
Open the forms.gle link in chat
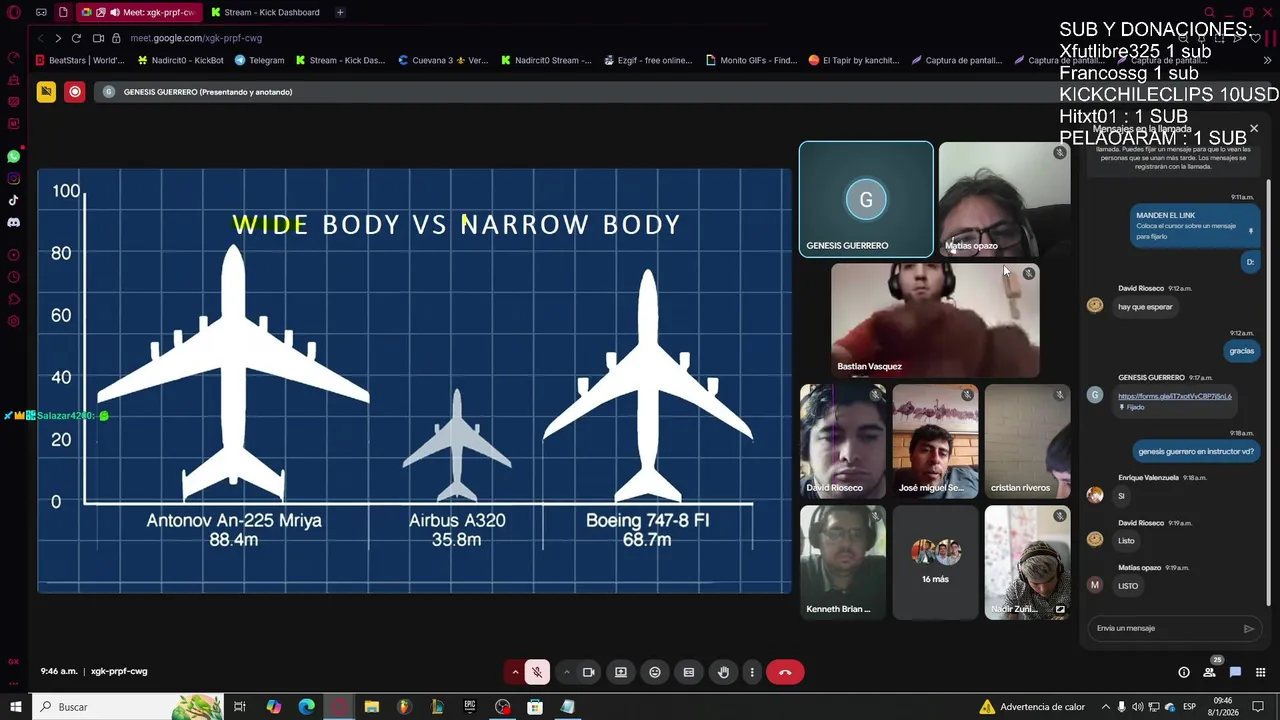[1175, 396]
